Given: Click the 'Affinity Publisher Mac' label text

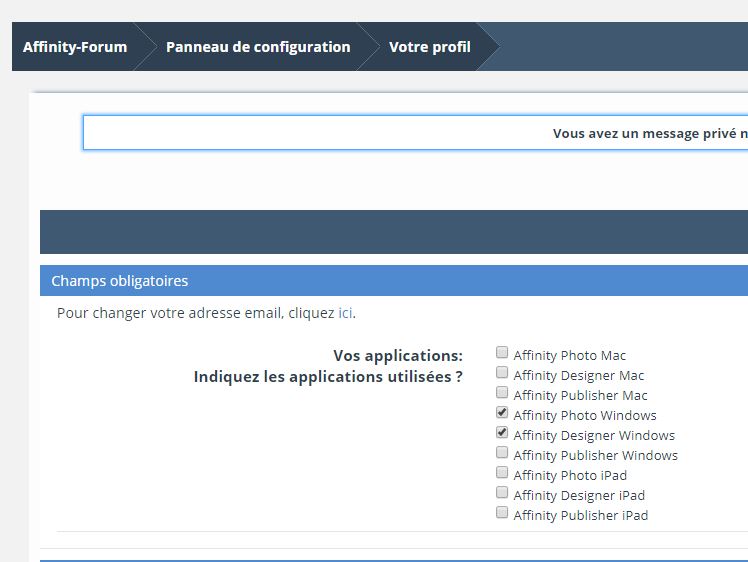Looking at the screenshot, I should [x=581, y=395].
